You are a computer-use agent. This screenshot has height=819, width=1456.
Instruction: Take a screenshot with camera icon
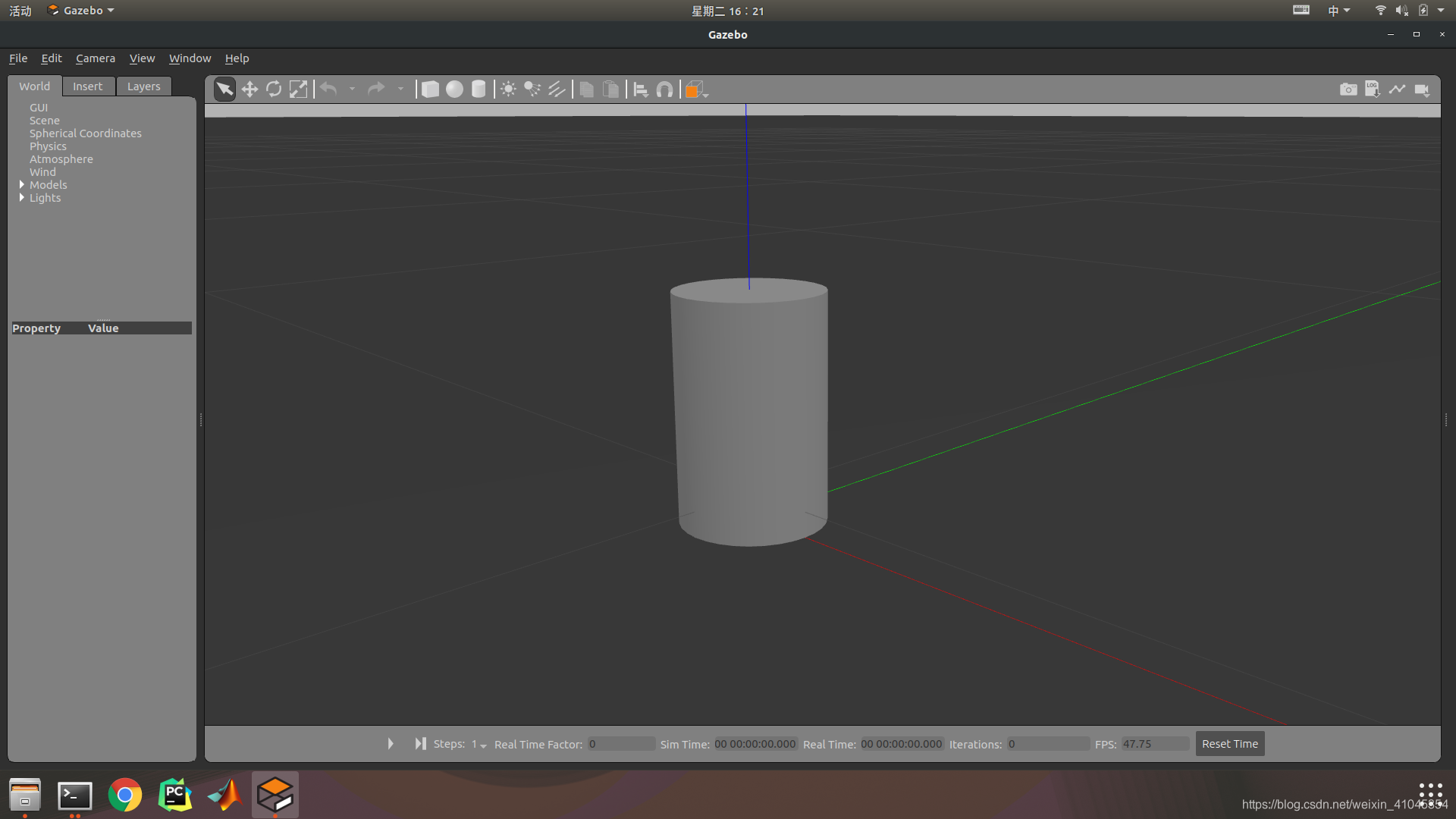[x=1348, y=89]
